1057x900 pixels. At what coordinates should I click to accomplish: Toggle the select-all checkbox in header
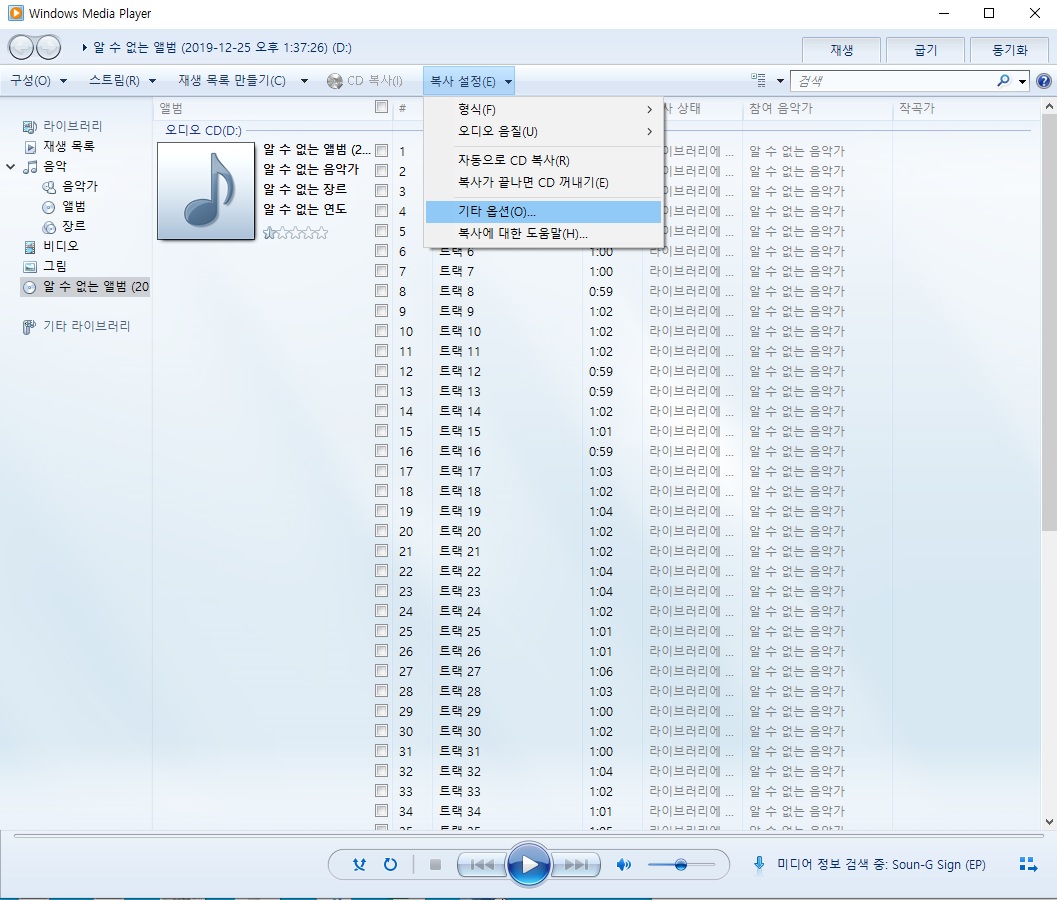(x=382, y=107)
